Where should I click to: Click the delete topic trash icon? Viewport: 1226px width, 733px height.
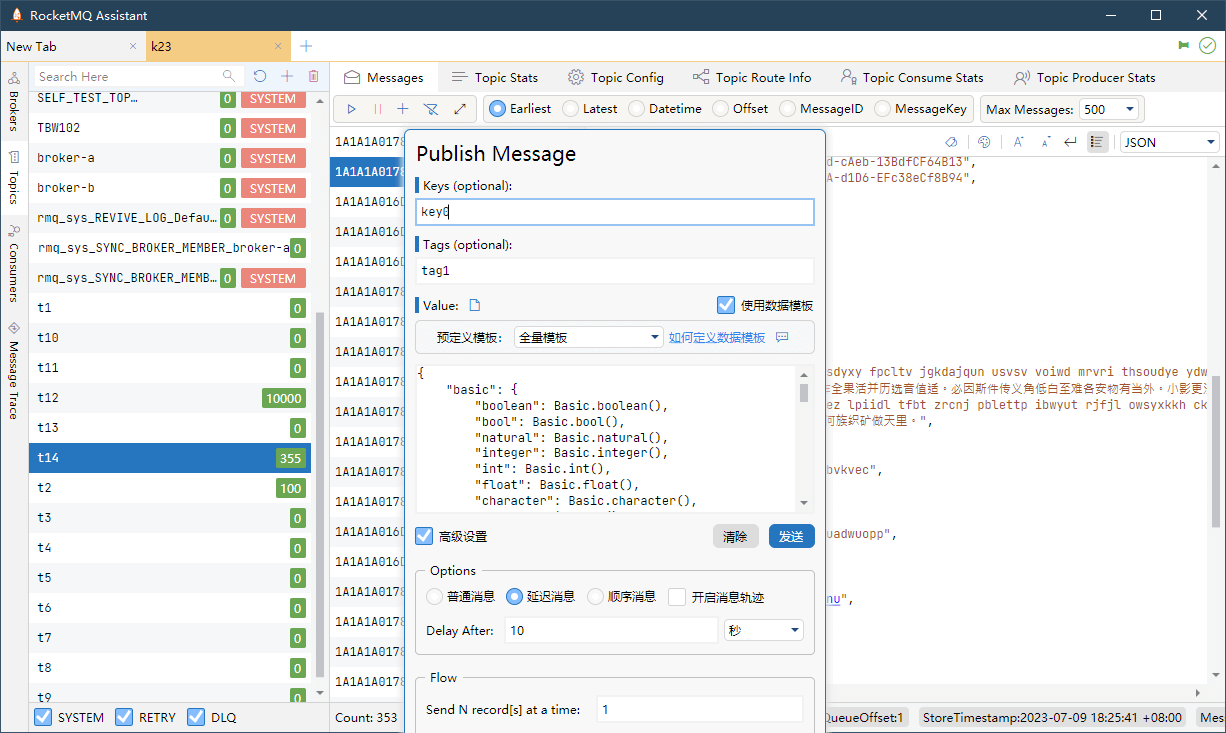click(x=313, y=76)
